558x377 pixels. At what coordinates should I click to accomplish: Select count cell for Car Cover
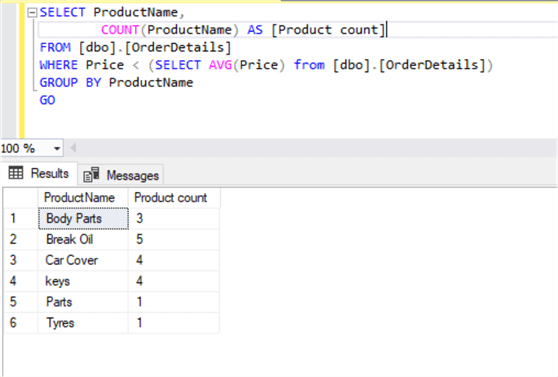[x=174, y=260]
